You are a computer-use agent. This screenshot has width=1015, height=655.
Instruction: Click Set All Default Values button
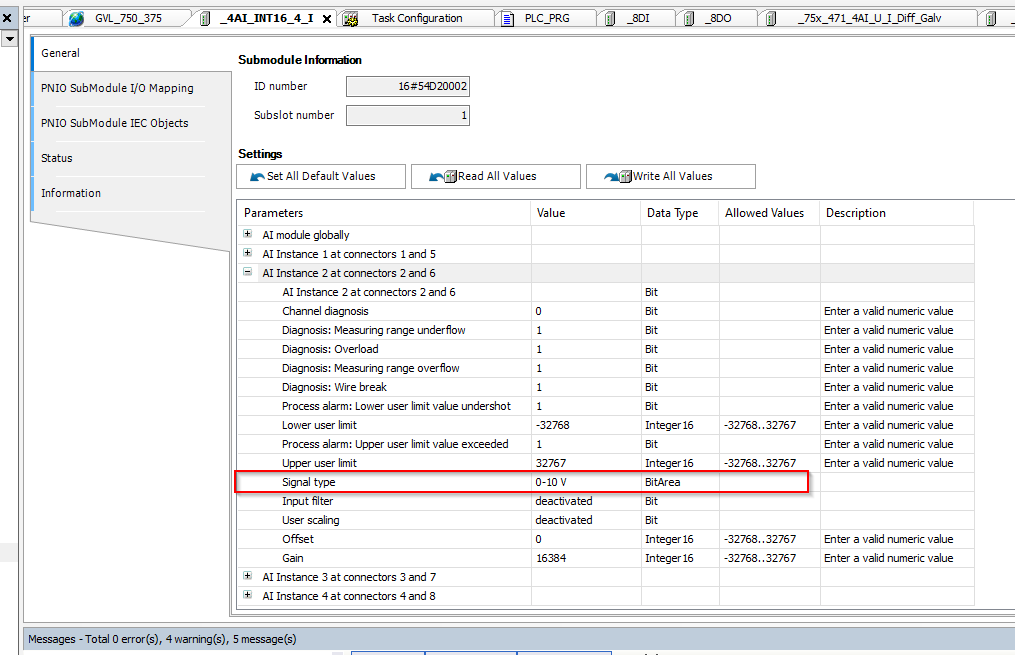pos(321,176)
